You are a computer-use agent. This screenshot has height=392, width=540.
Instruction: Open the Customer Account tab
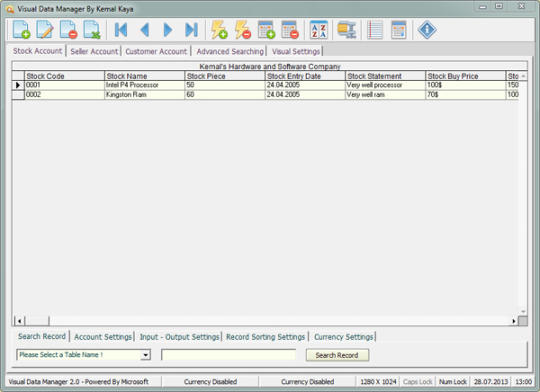tap(156, 51)
